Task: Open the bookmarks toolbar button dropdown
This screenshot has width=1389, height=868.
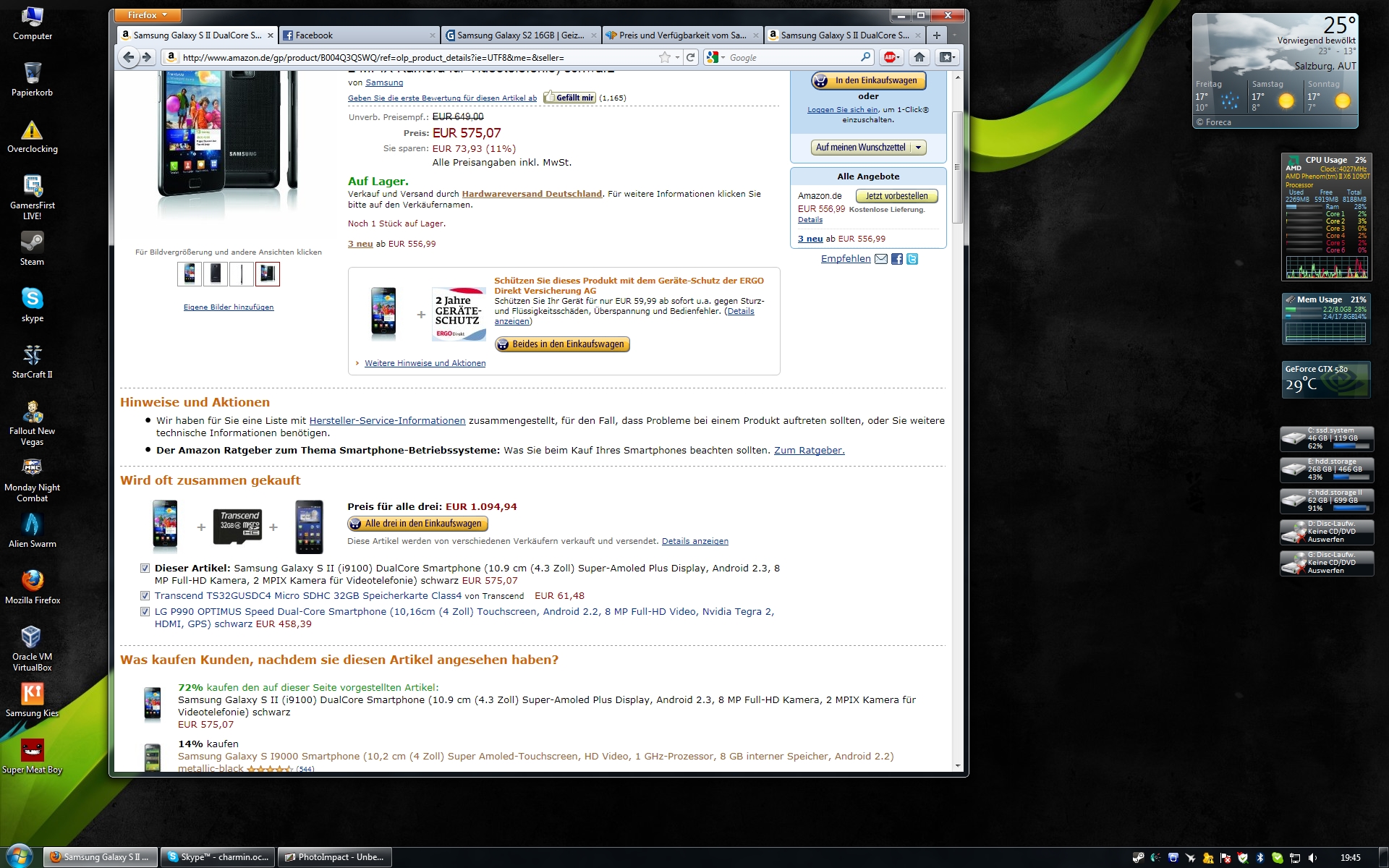Action: point(947,57)
